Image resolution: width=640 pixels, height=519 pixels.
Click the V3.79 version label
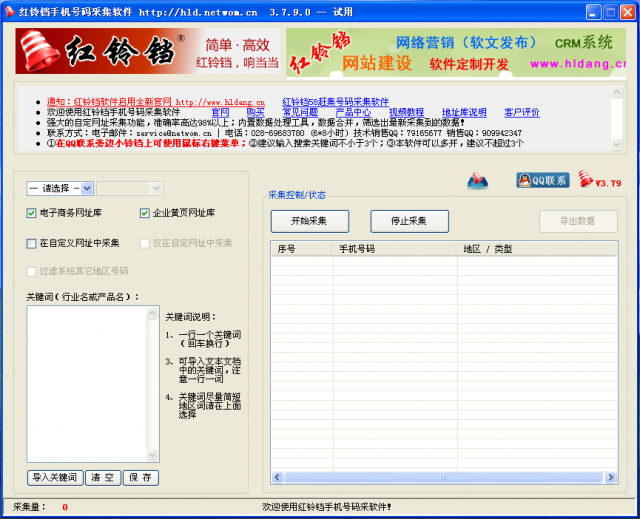[x=608, y=183]
